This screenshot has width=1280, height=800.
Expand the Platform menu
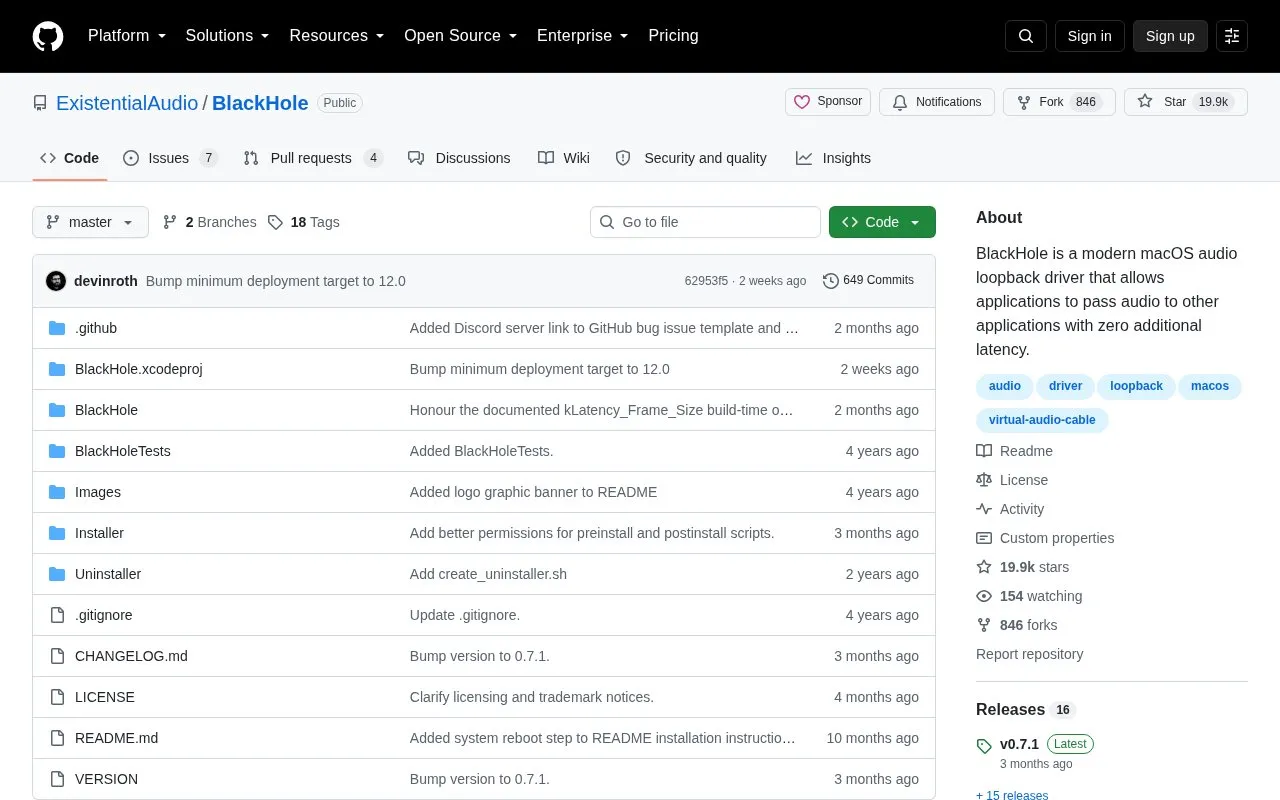point(127,36)
